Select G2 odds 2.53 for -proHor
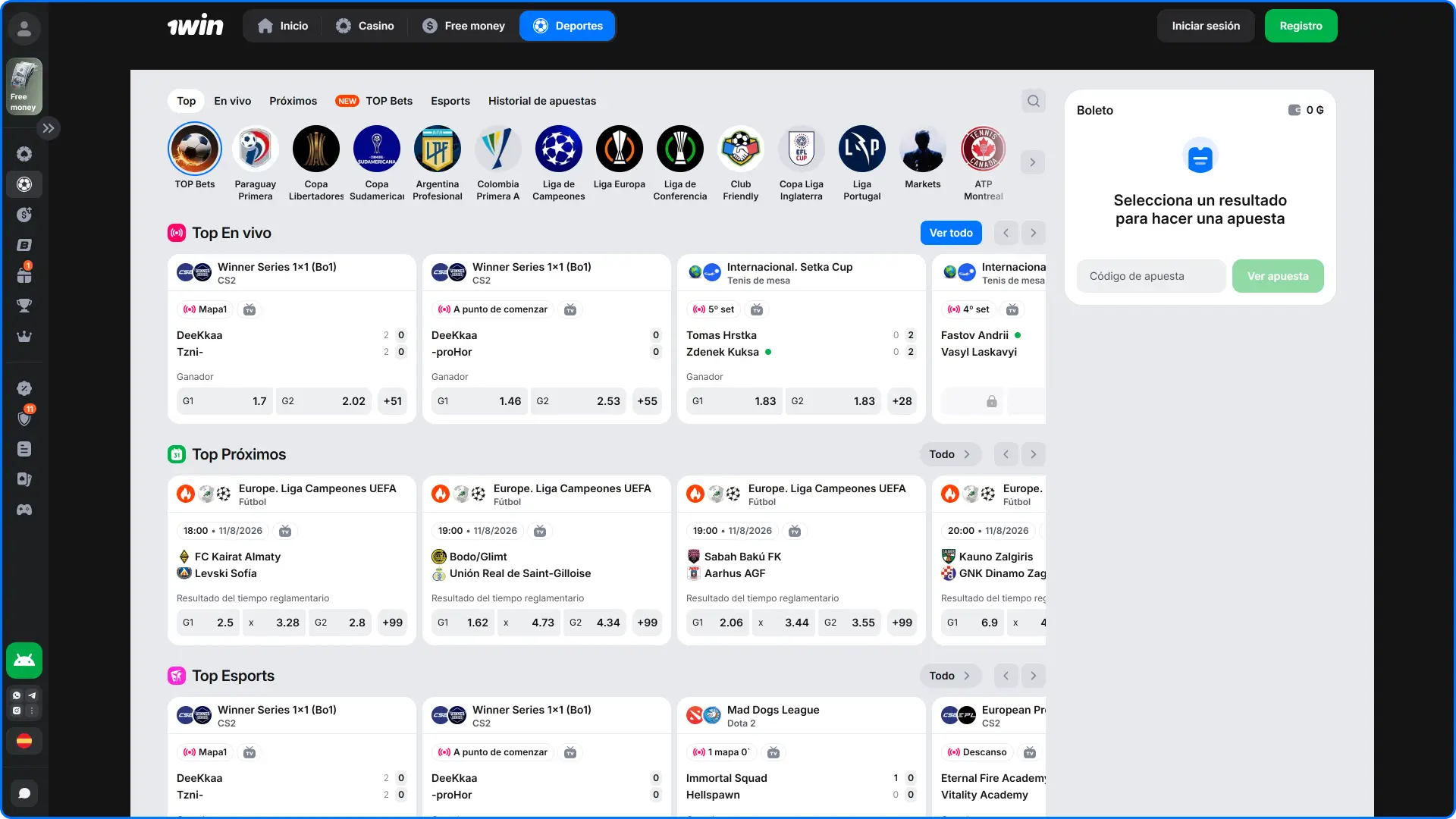Viewport: 1456px width, 819px height. coord(579,401)
